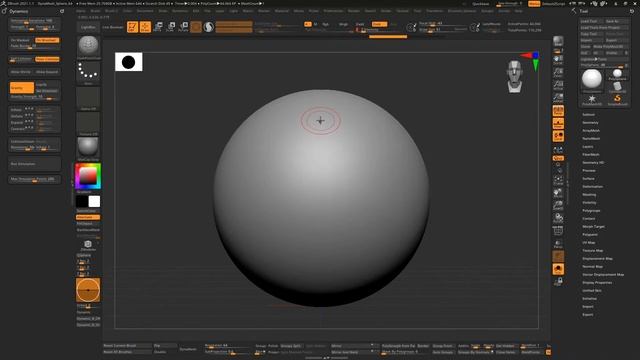The height and width of the screenshot is (360, 640).
Task: Select the Move transform icon on the top shelf
Action: pos(158,27)
